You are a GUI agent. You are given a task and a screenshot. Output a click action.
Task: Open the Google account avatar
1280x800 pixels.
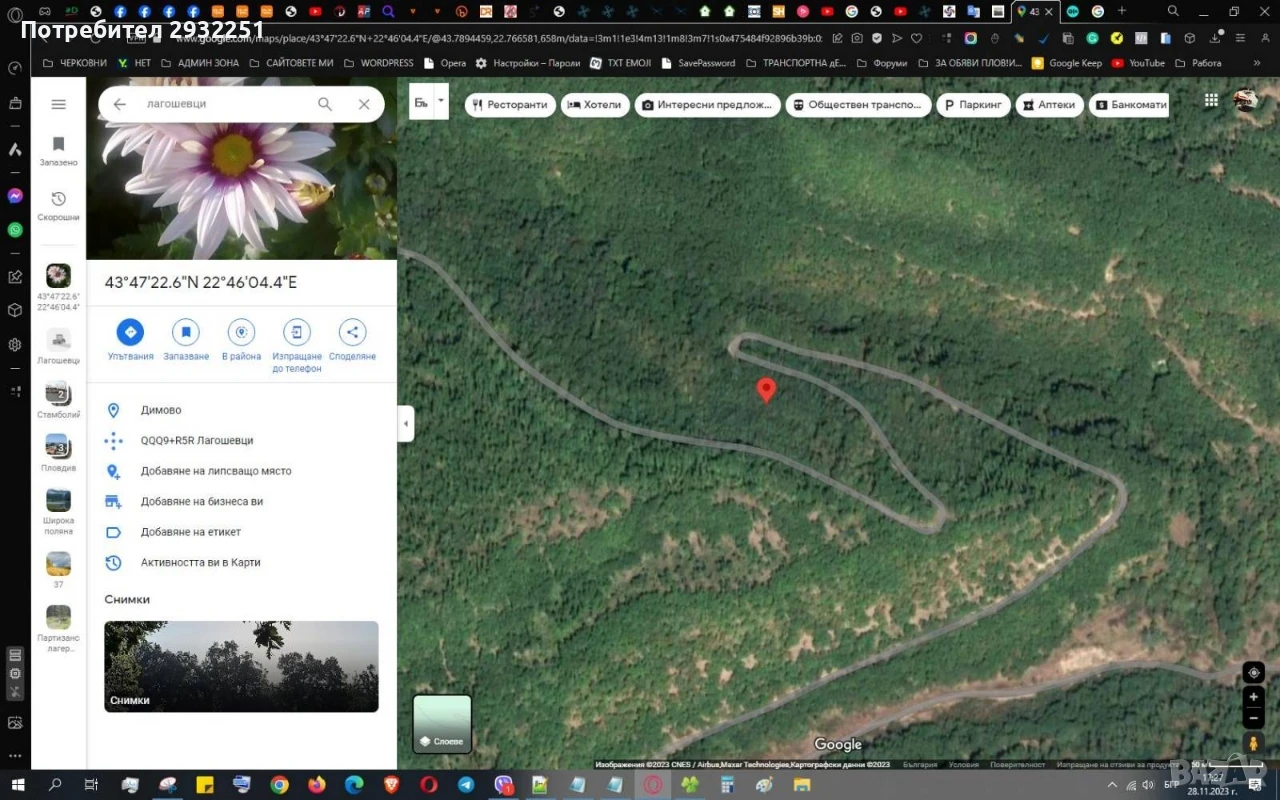point(1245,100)
